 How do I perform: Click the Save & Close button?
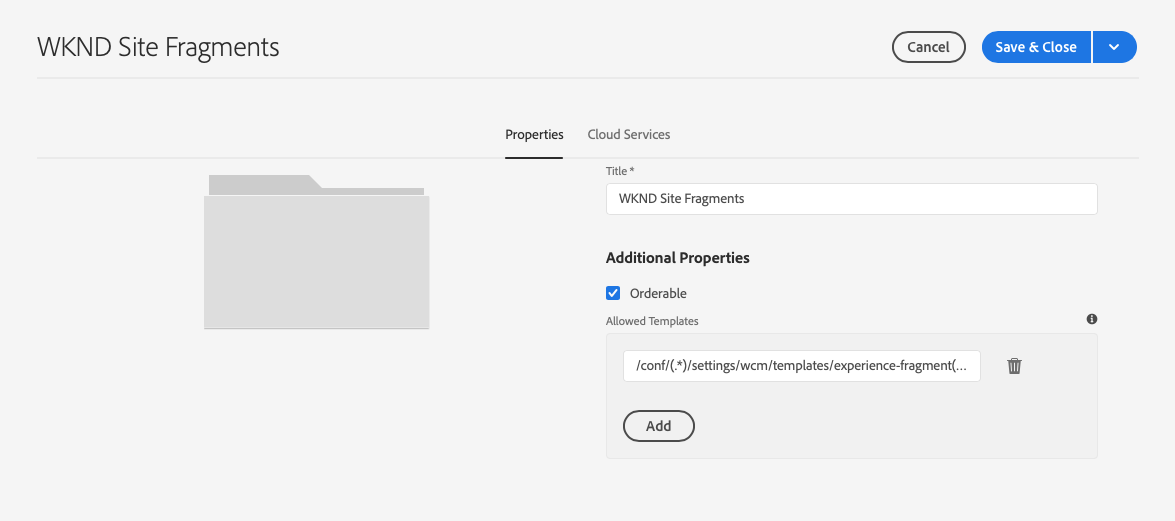click(x=1035, y=47)
